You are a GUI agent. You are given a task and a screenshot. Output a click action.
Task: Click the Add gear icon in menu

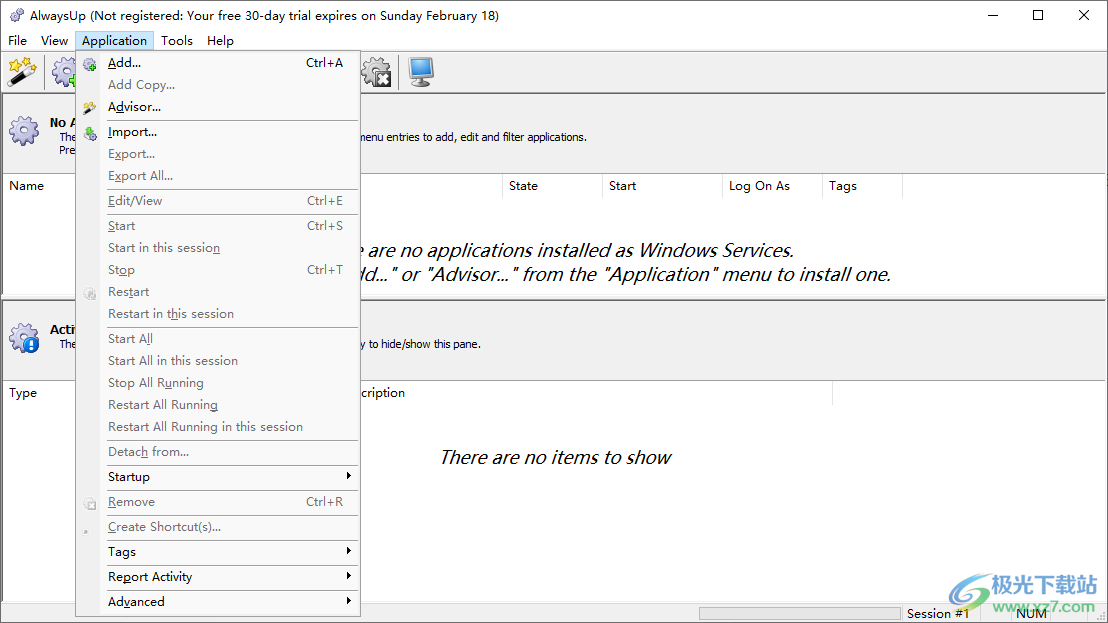(90, 64)
